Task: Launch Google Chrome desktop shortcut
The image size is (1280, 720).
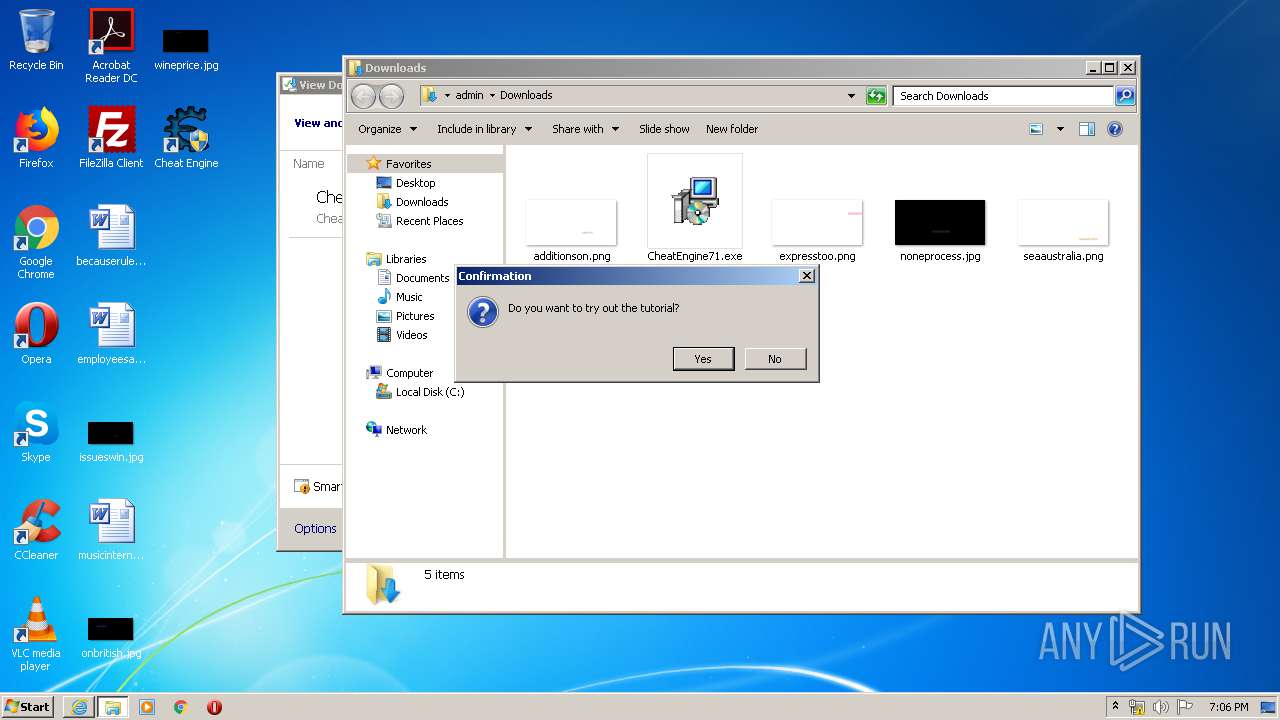Action: (x=36, y=242)
